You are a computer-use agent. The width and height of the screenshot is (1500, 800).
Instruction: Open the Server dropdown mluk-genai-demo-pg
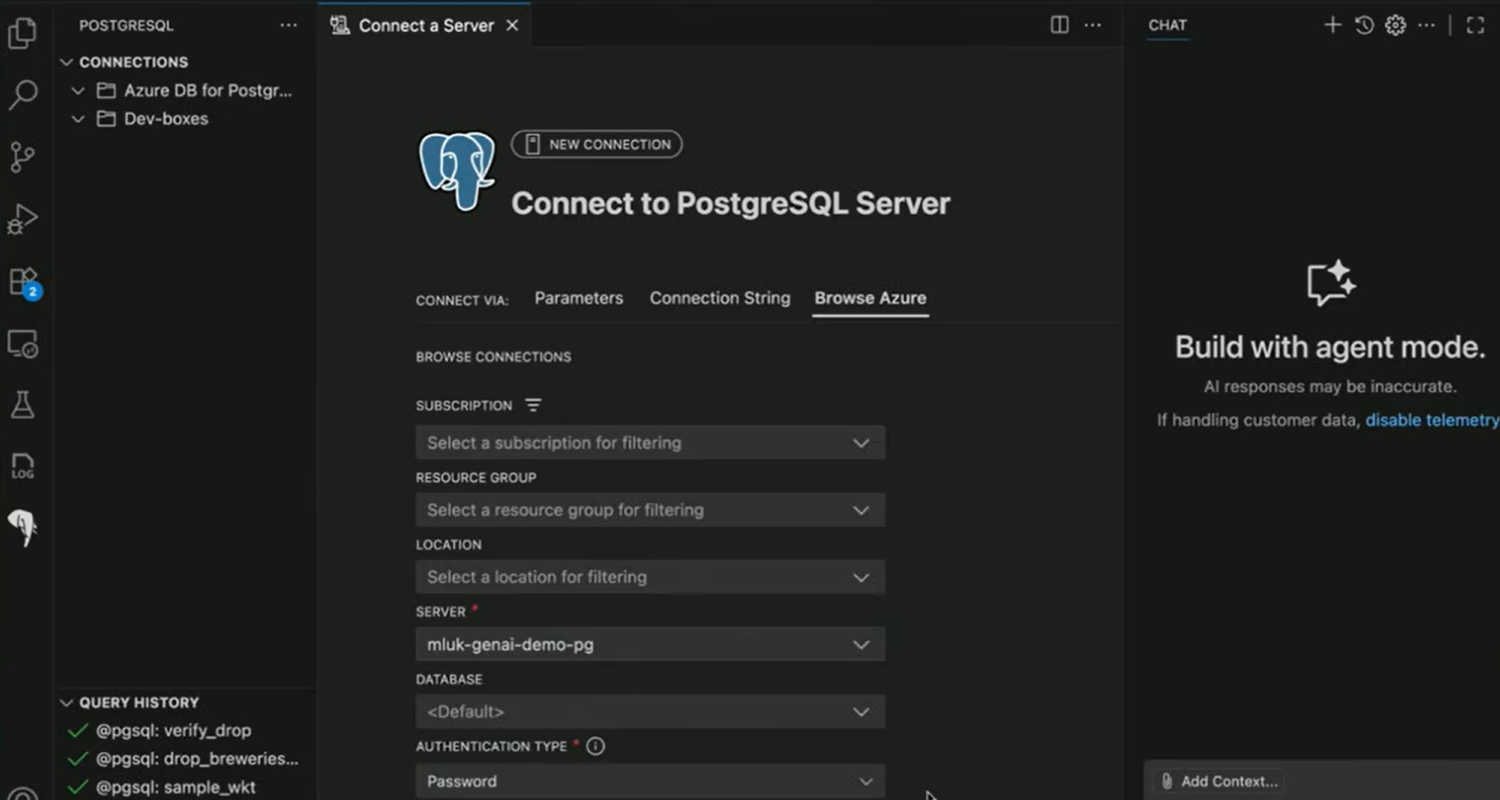[x=650, y=645]
